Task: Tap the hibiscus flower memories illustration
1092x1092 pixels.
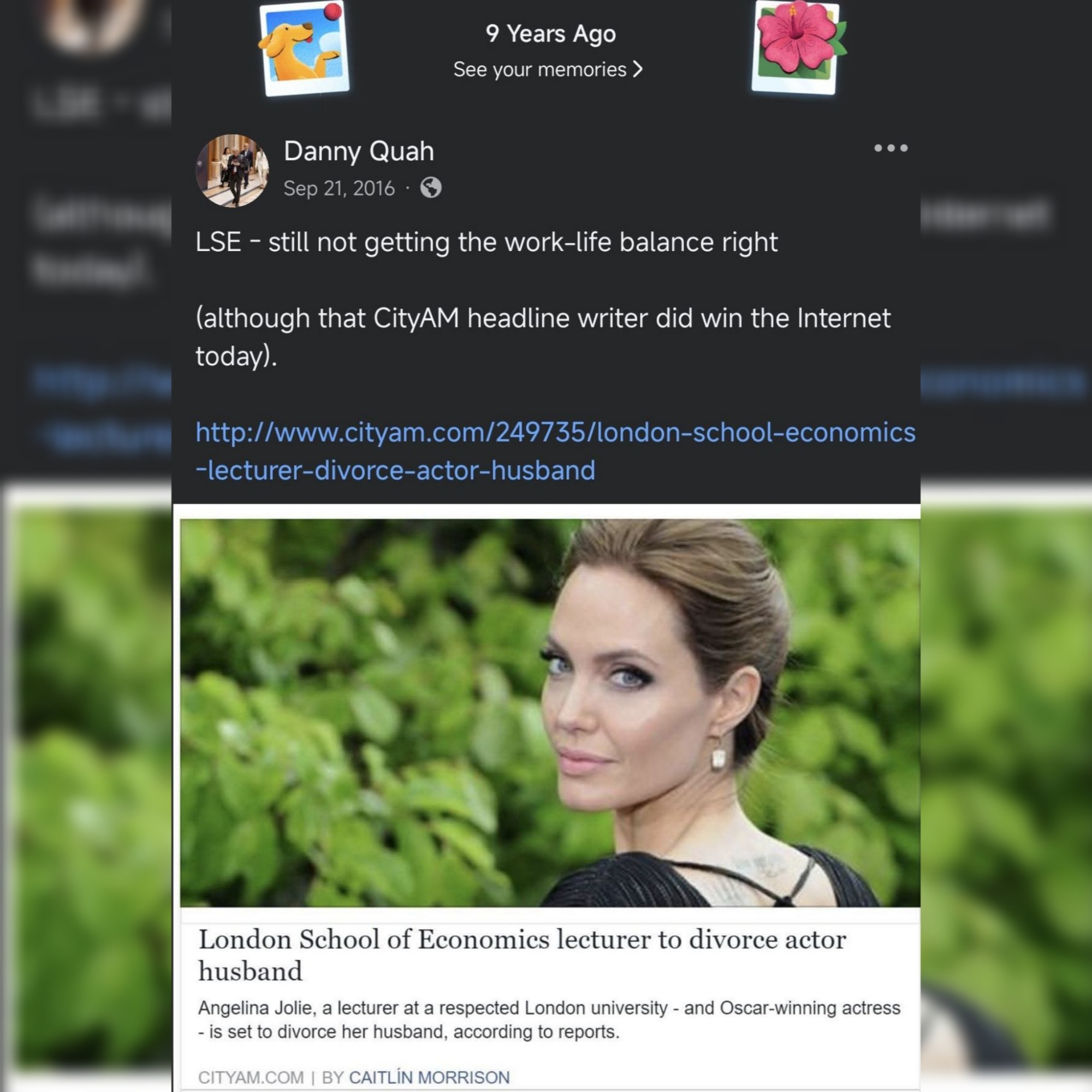Action: click(798, 47)
